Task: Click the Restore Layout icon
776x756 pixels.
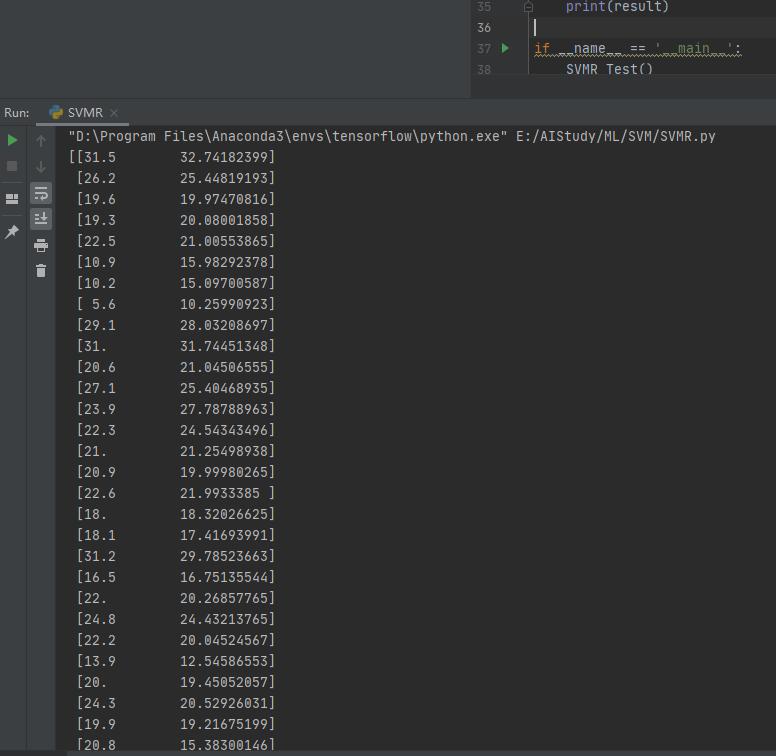Action: tap(12, 199)
